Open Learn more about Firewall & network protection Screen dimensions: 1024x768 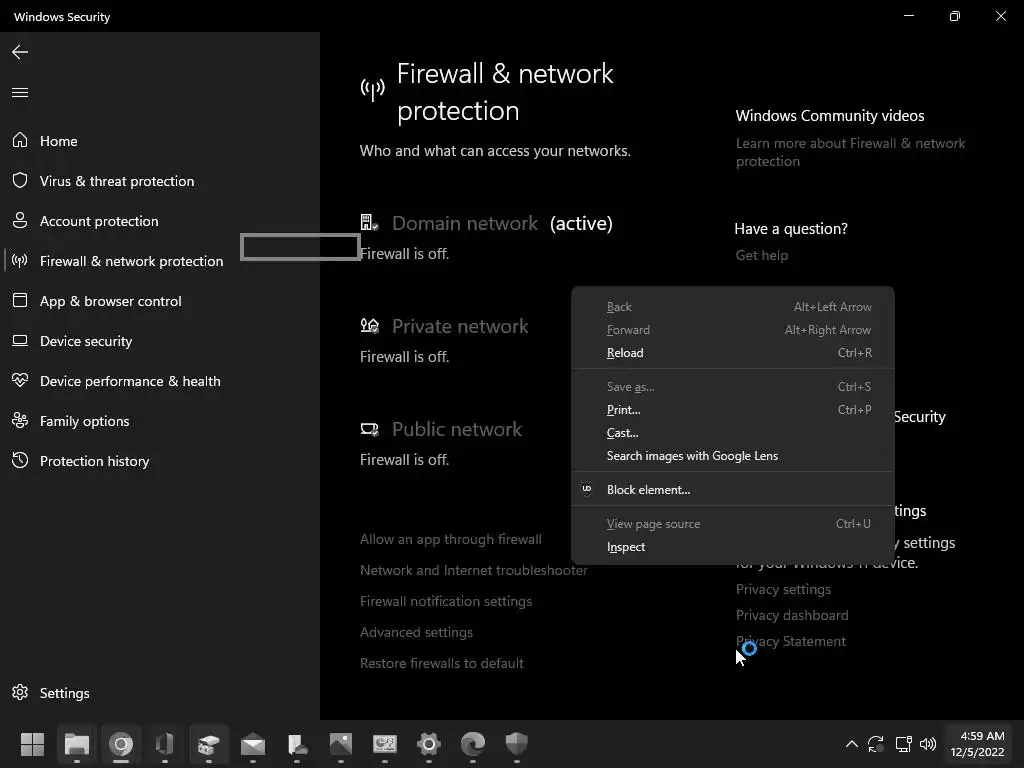[x=850, y=152]
